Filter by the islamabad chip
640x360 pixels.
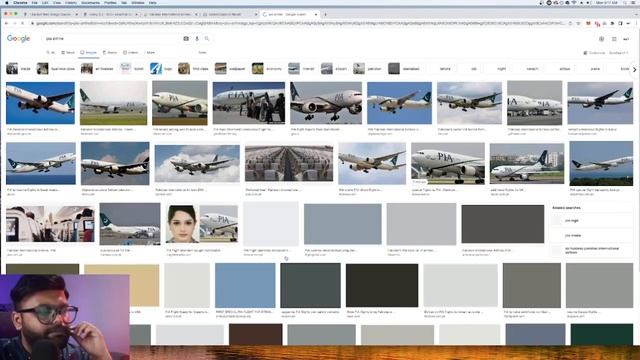click(404, 69)
